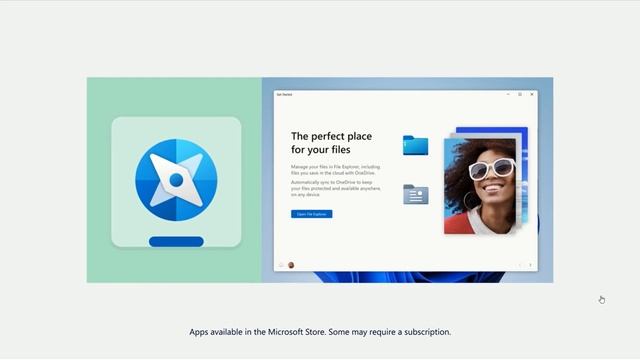Close the Get Started window
Viewport: 640px width, 360px height.
pos(532,94)
